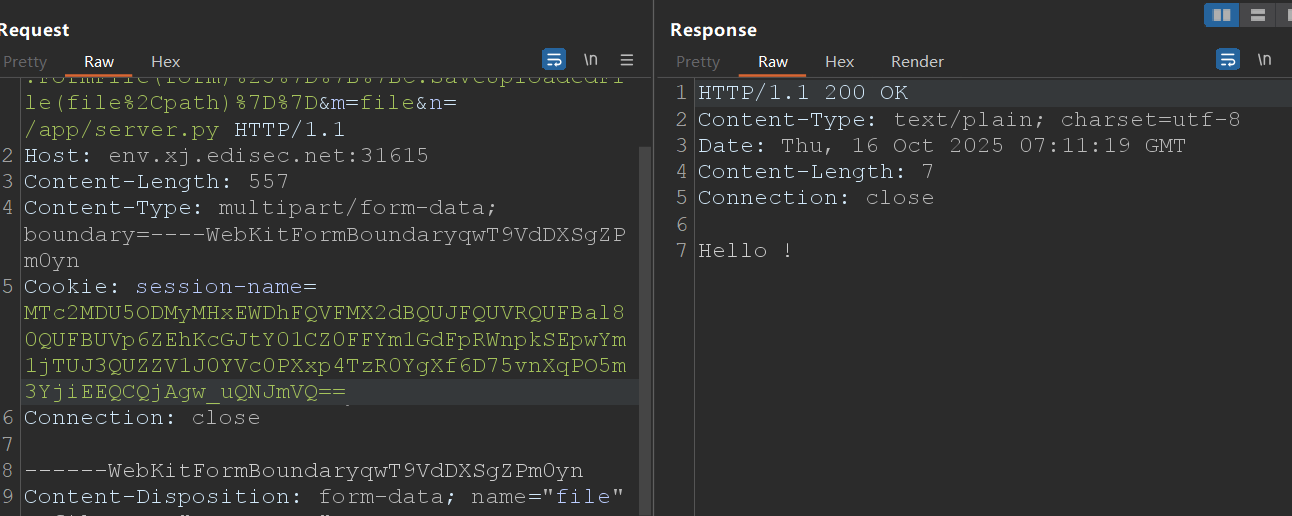Switch Response view to the Pretty tab
This screenshot has height=516, width=1292.
697,62
